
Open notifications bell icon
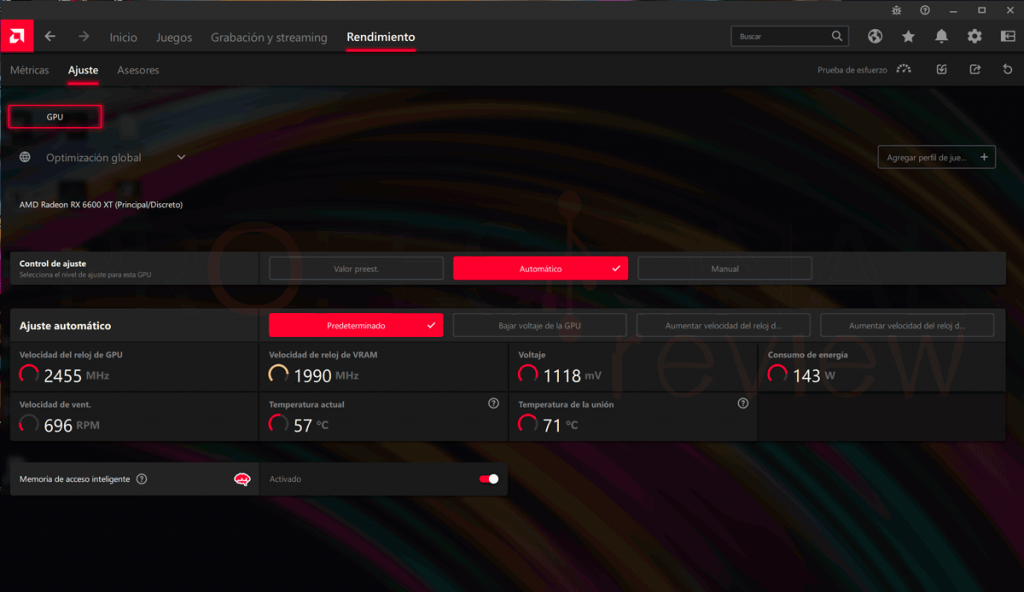941,37
